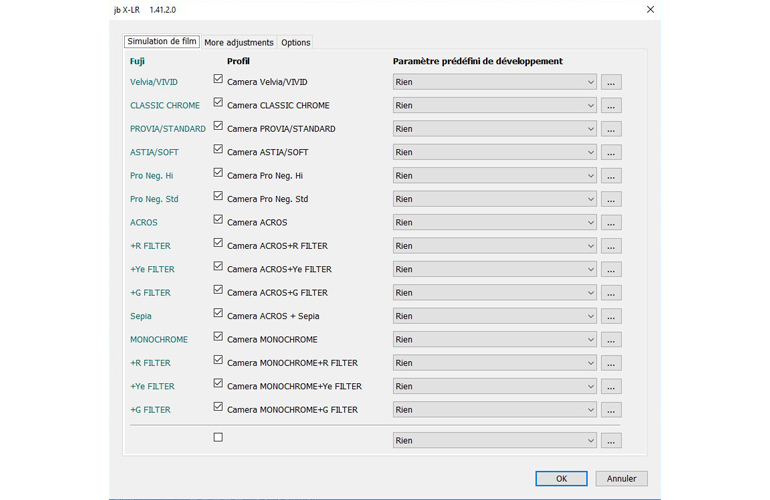Click '...' button for MONOCHROME+G FILTER row
This screenshot has width=770, height=500.
click(x=611, y=410)
